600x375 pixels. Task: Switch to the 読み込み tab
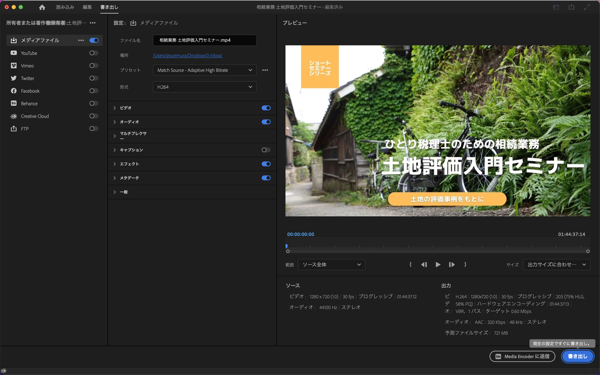click(x=65, y=7)
